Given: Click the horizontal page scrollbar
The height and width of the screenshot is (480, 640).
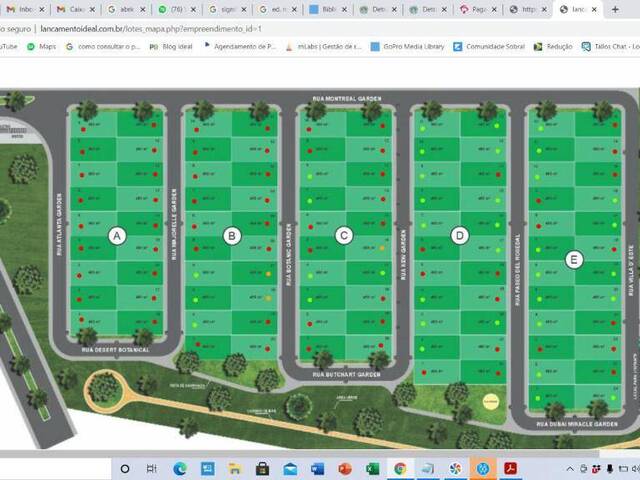Looking at the screenshot, I should tap(300, 453).
